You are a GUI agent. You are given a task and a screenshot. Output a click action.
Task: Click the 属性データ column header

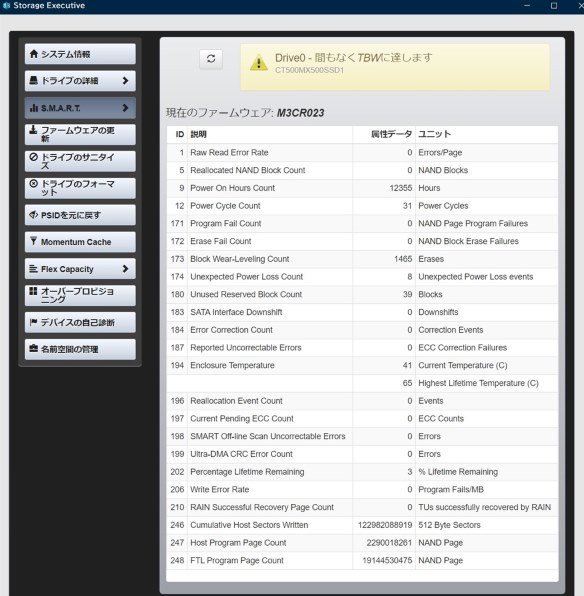pos(391,134)
